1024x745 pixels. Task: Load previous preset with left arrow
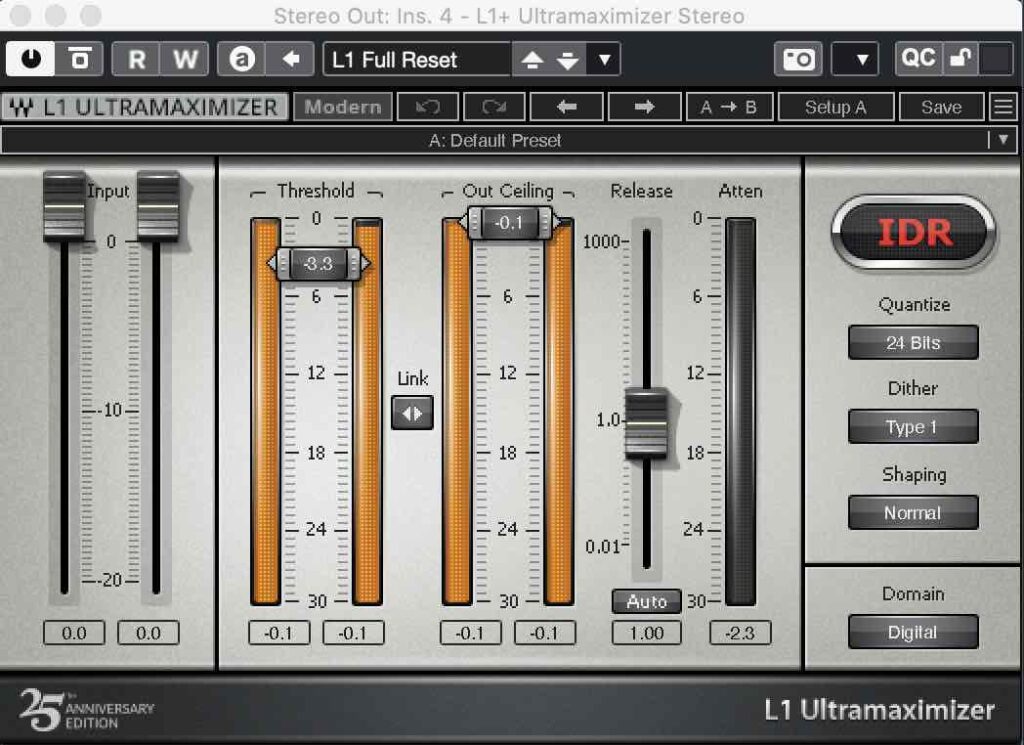click(x=566, y=107)
